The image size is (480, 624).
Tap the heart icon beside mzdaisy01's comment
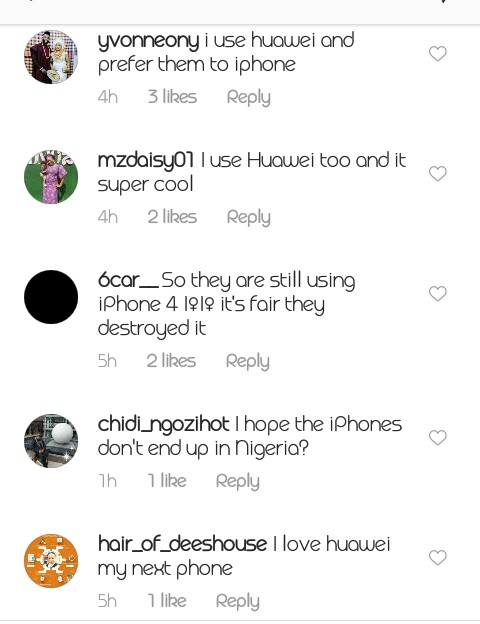437,174
